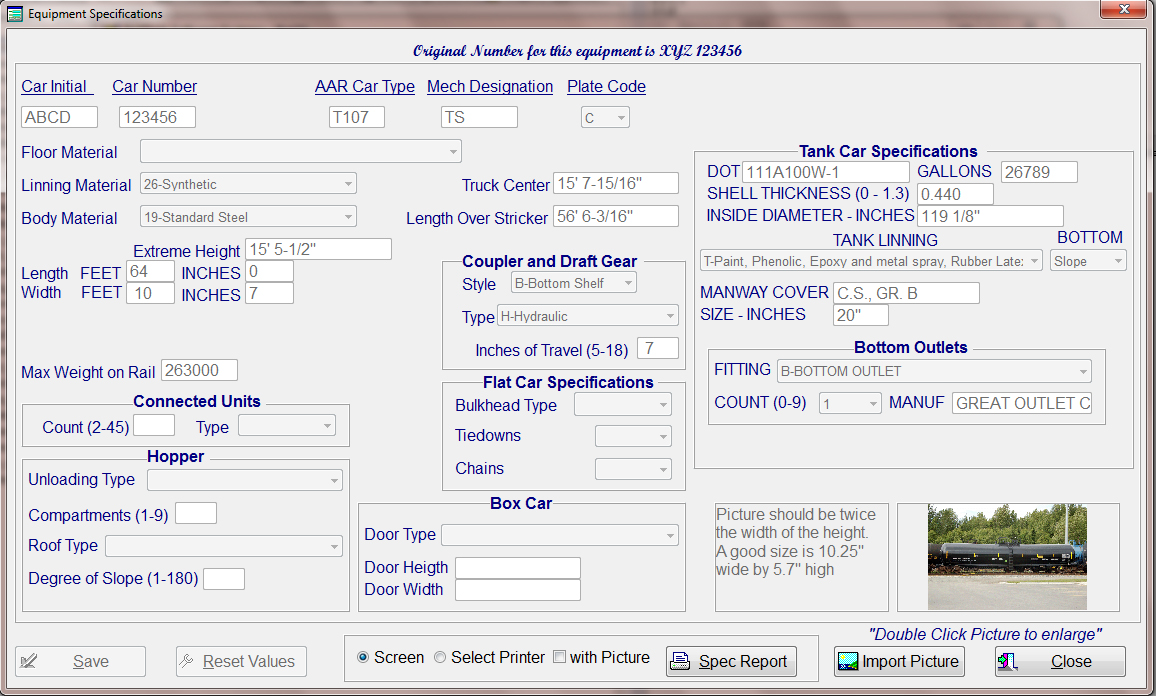Viewport: 1156px width, 696px height.
Task: Open the Floor Material dropdown
Action: pos(301,151)
